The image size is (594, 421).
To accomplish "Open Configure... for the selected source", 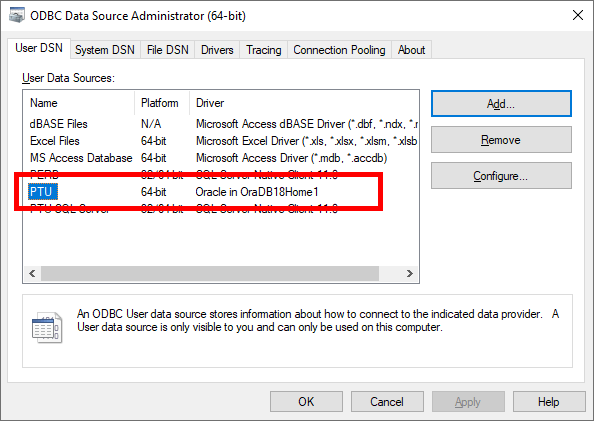I will [x=501, y=176].
